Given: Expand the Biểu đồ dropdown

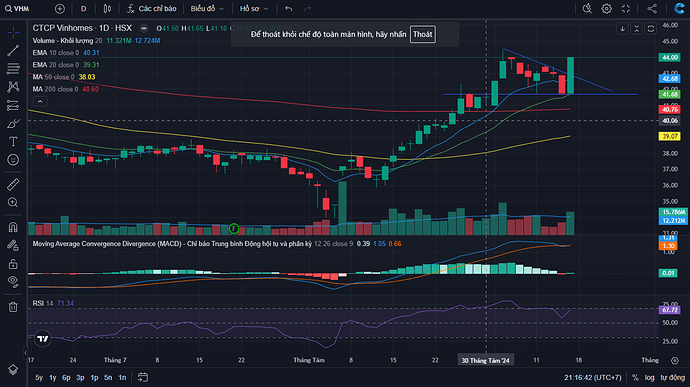Looking at the screenshot, I should click(207, 9).
